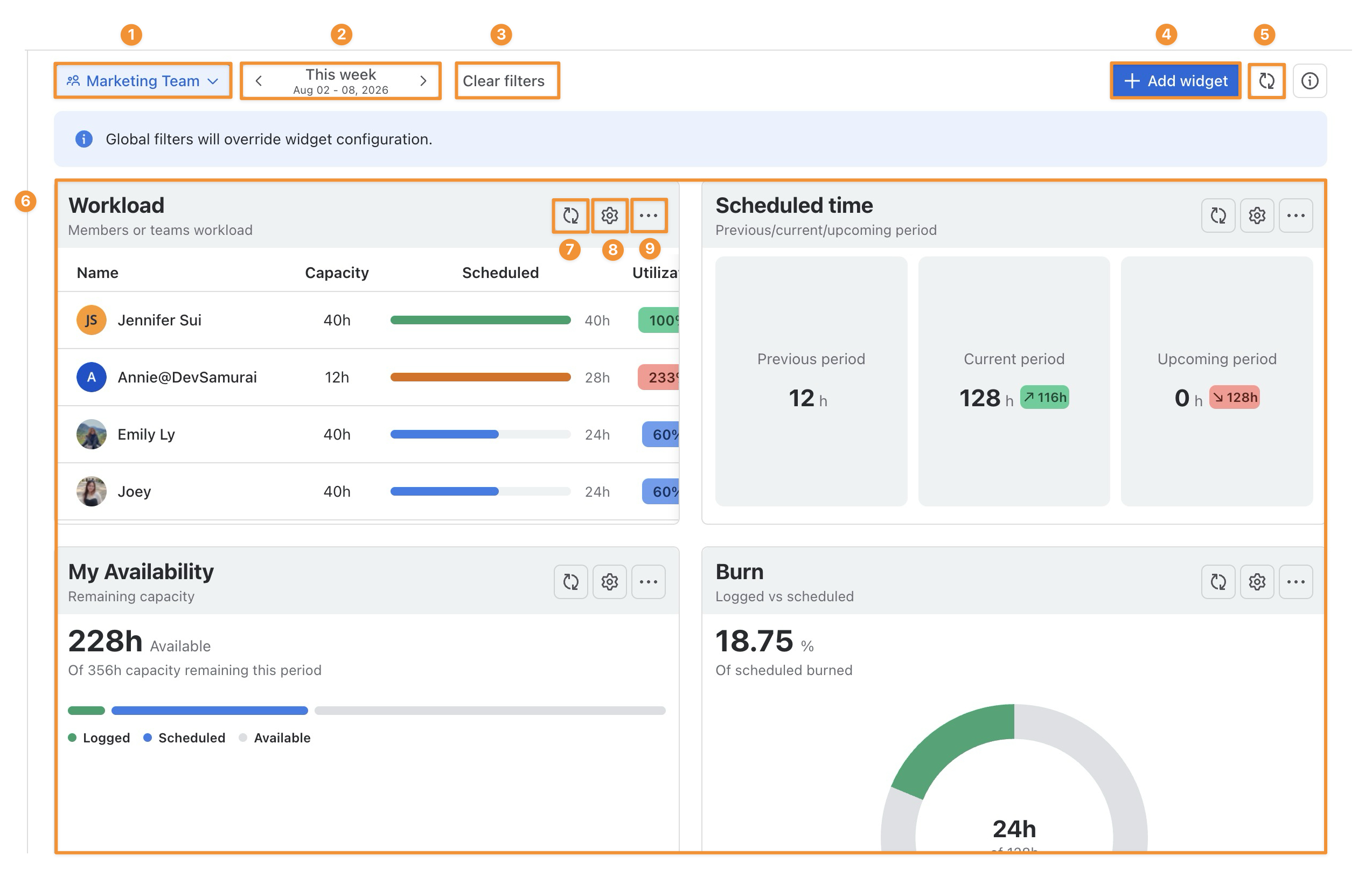This screenshot has height=869, width=1372.
Task: Click the Previous period card
Action: click(x=811, y=381)
